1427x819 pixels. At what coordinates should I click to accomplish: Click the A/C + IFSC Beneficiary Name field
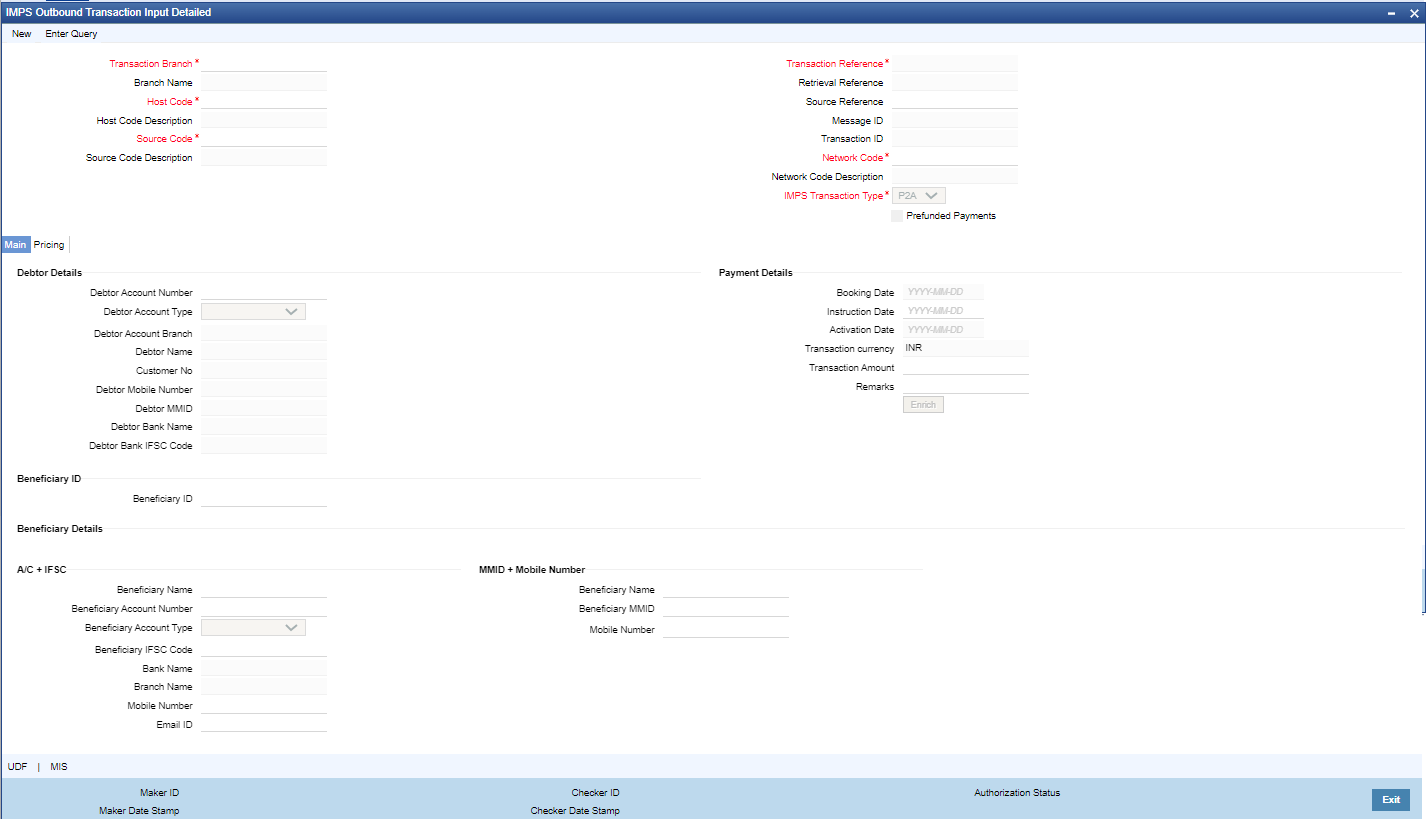click(264, 590)
